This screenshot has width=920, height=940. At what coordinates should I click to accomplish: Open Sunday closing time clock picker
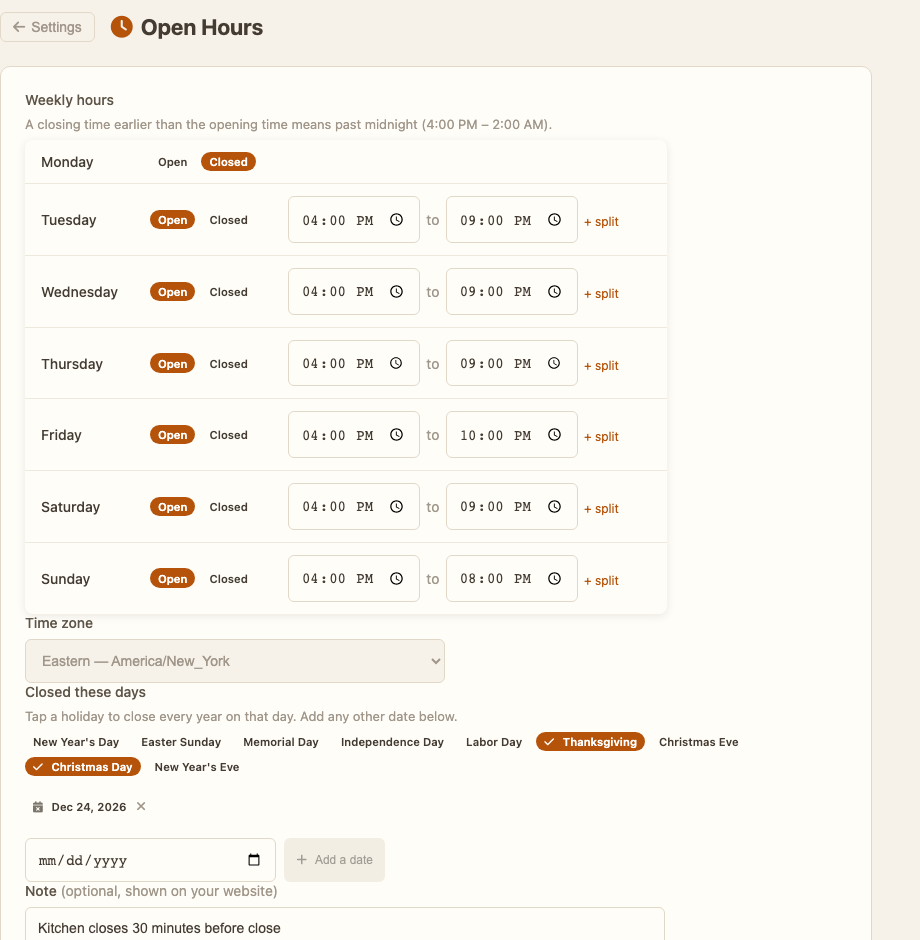click(554, 579)
